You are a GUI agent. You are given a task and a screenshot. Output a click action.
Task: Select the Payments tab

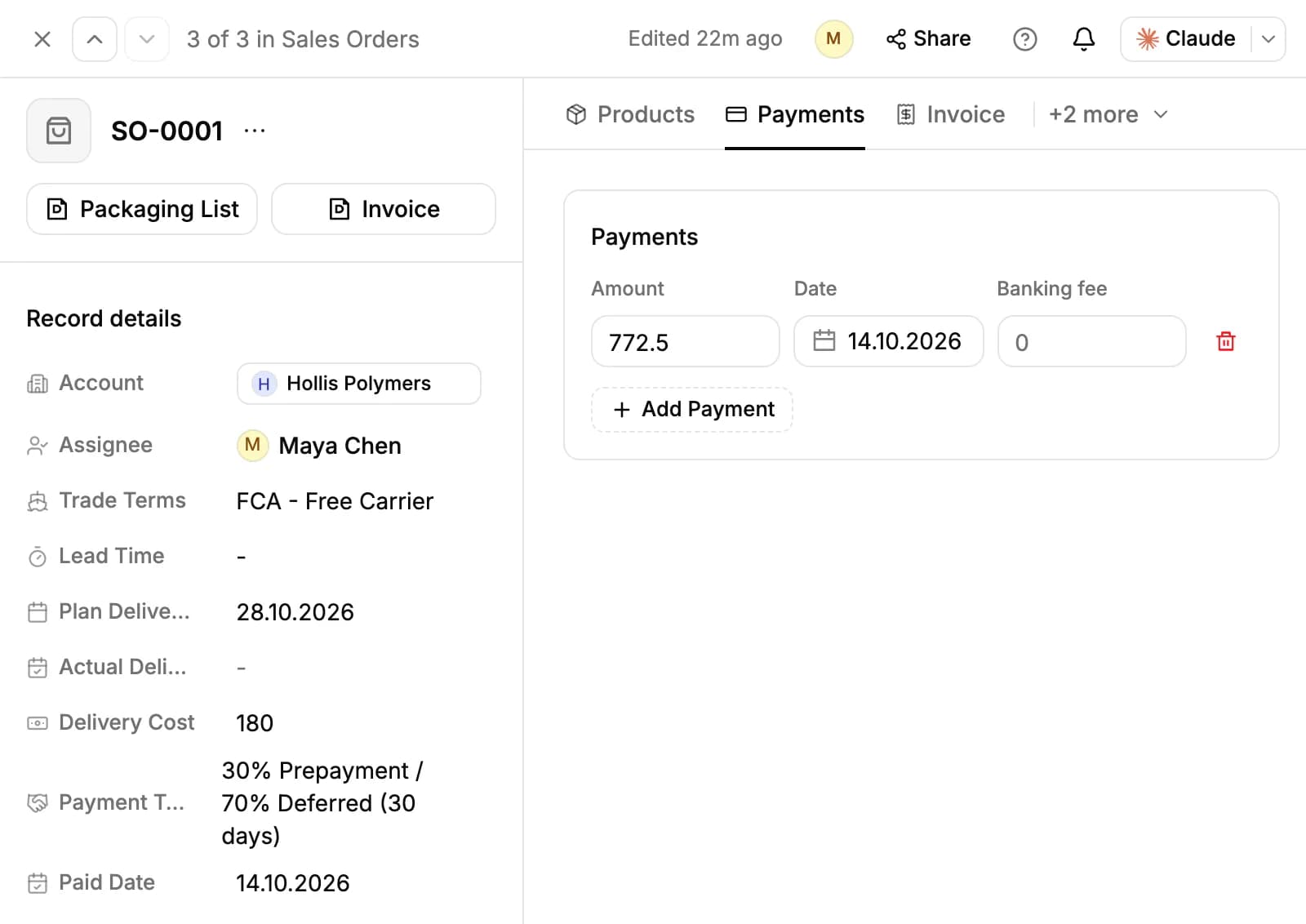(x=795, y=114)
